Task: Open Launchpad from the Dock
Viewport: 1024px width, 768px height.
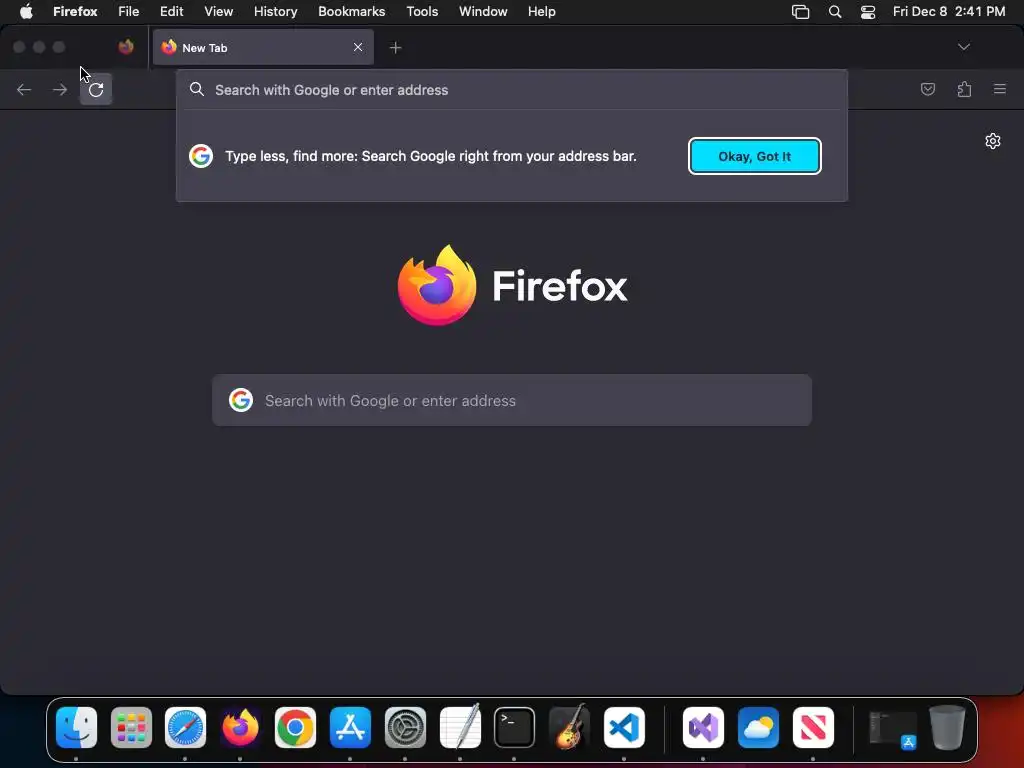Action: [131, 727]
